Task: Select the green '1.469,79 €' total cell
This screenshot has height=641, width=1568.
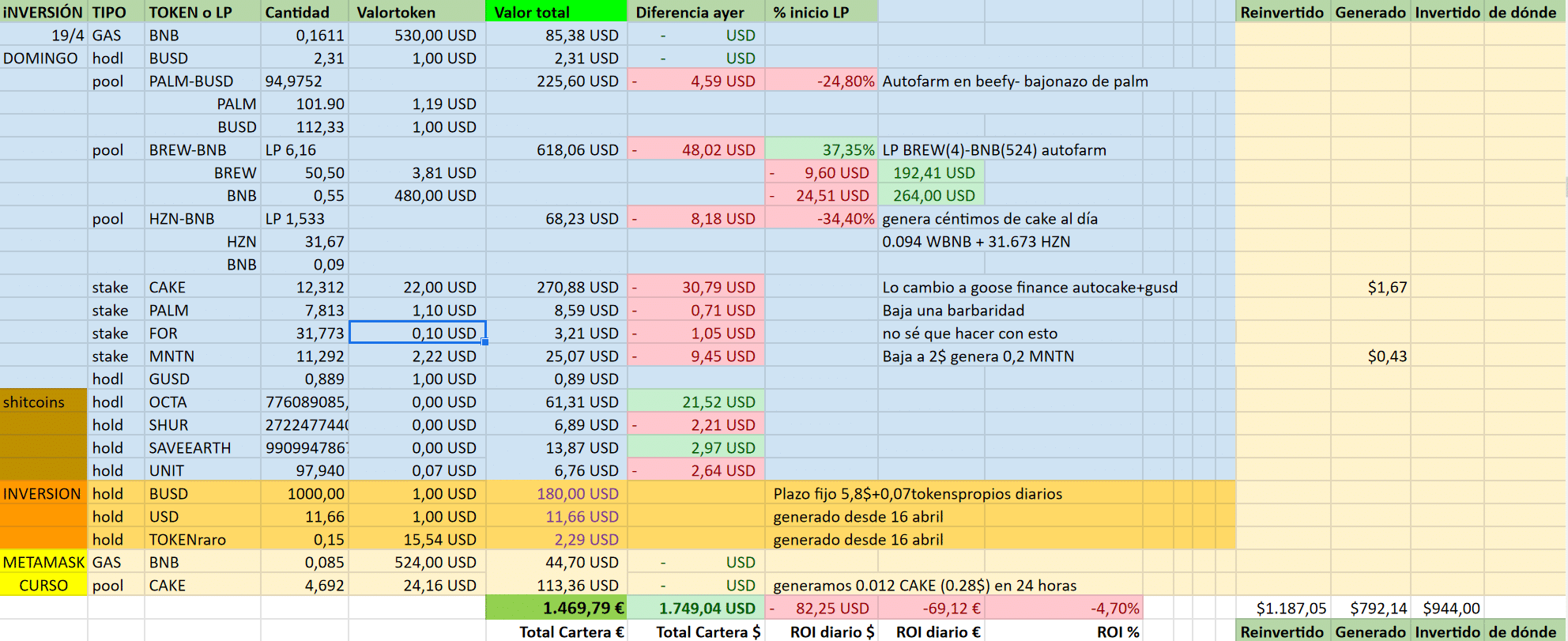Action: (x=556, y=608)
